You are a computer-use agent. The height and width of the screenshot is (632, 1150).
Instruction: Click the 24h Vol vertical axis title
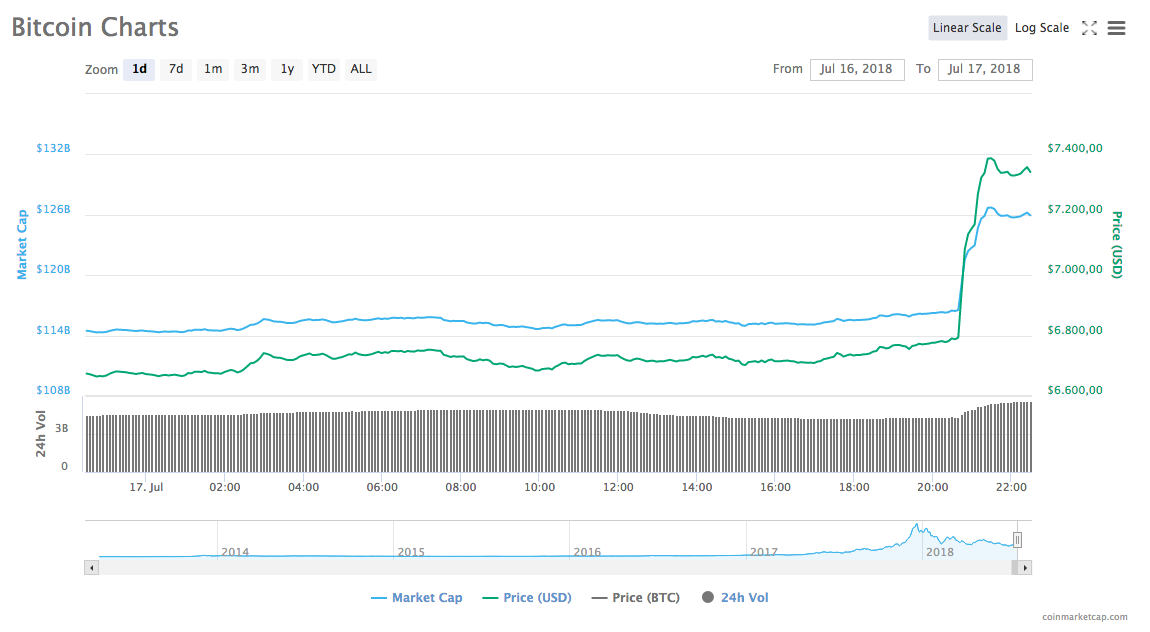click(41, 434)
